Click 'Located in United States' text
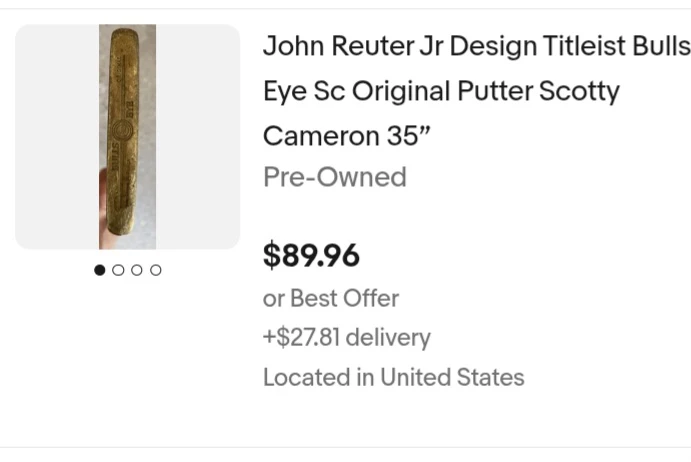 tap(394, 377)
